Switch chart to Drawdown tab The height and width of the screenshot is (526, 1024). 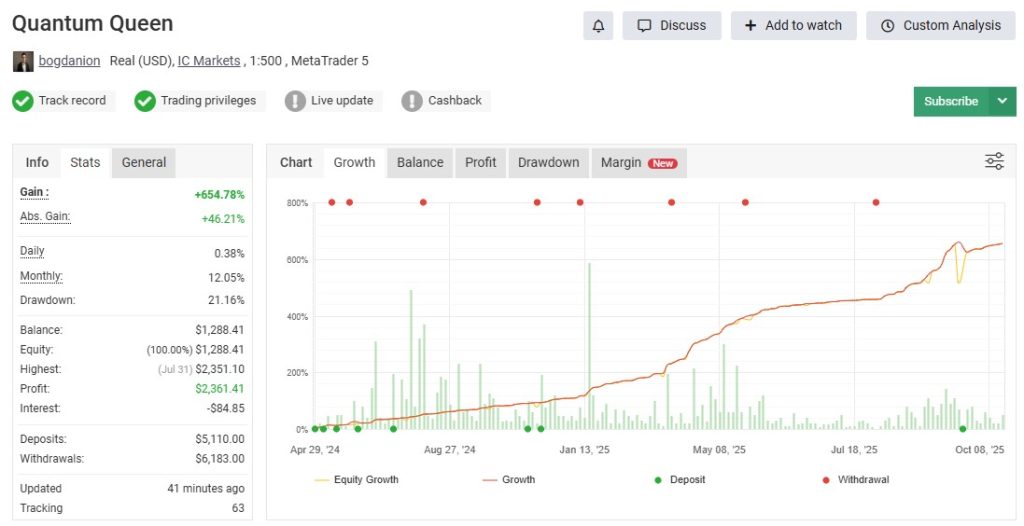coord(548,162)
